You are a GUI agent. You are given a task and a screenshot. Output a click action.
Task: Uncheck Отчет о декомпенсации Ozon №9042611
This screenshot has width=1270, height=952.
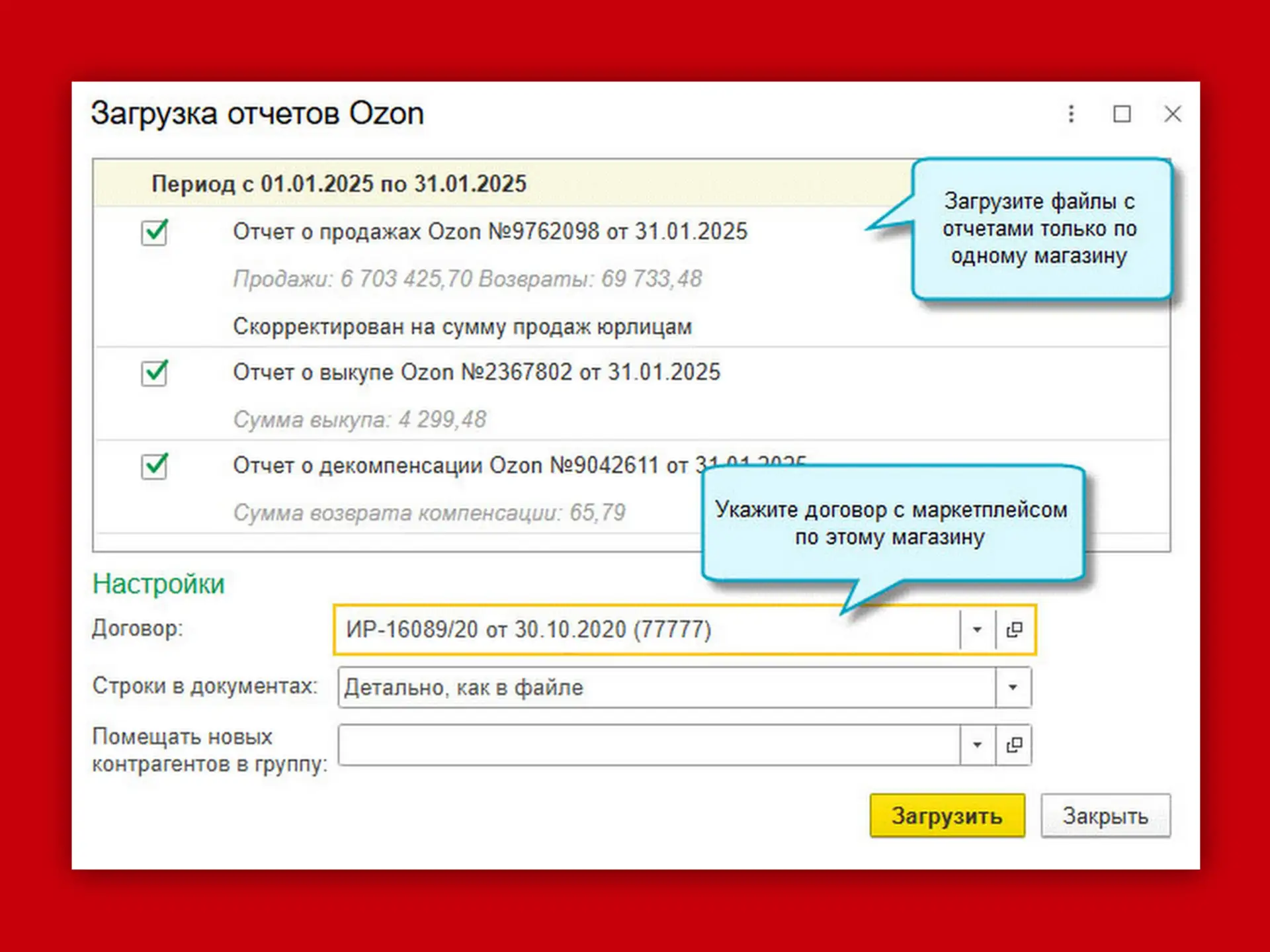[154, 466]
